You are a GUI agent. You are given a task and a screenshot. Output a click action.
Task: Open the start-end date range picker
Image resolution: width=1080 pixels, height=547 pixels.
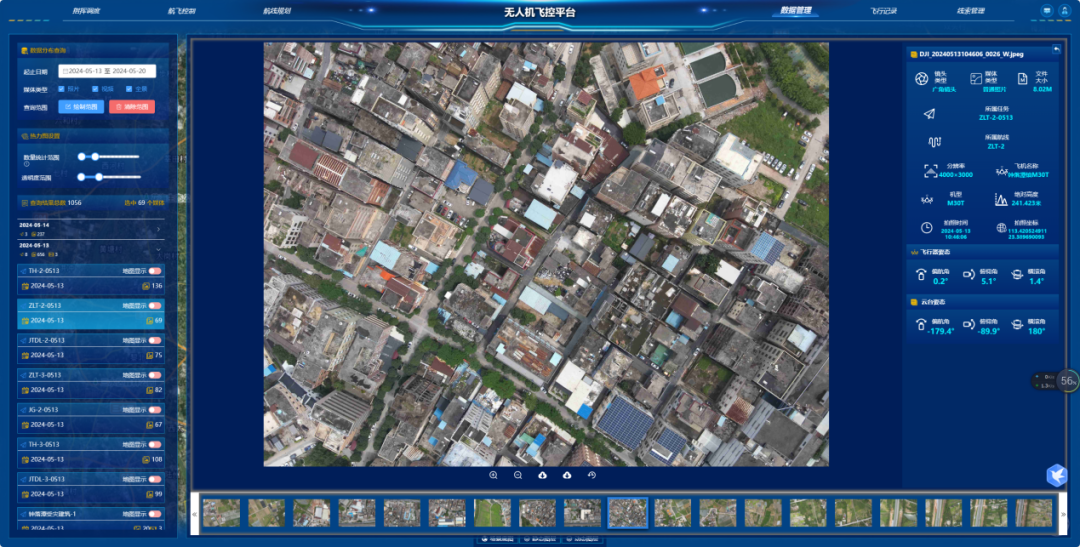[x=107, y=71]
